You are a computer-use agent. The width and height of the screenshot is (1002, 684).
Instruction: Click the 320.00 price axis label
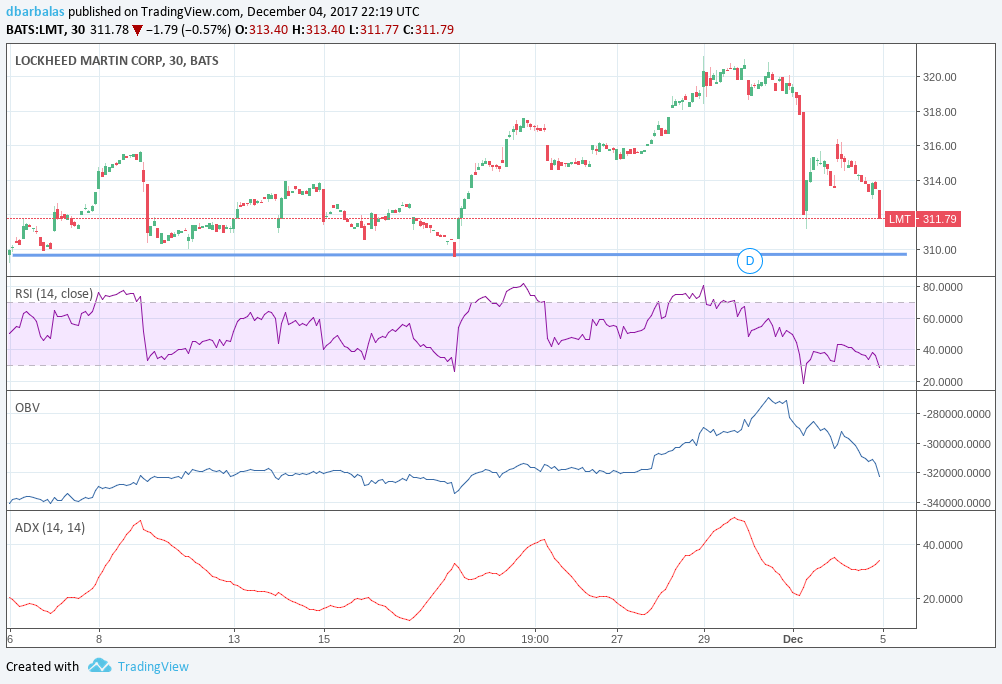click(939, 77)
